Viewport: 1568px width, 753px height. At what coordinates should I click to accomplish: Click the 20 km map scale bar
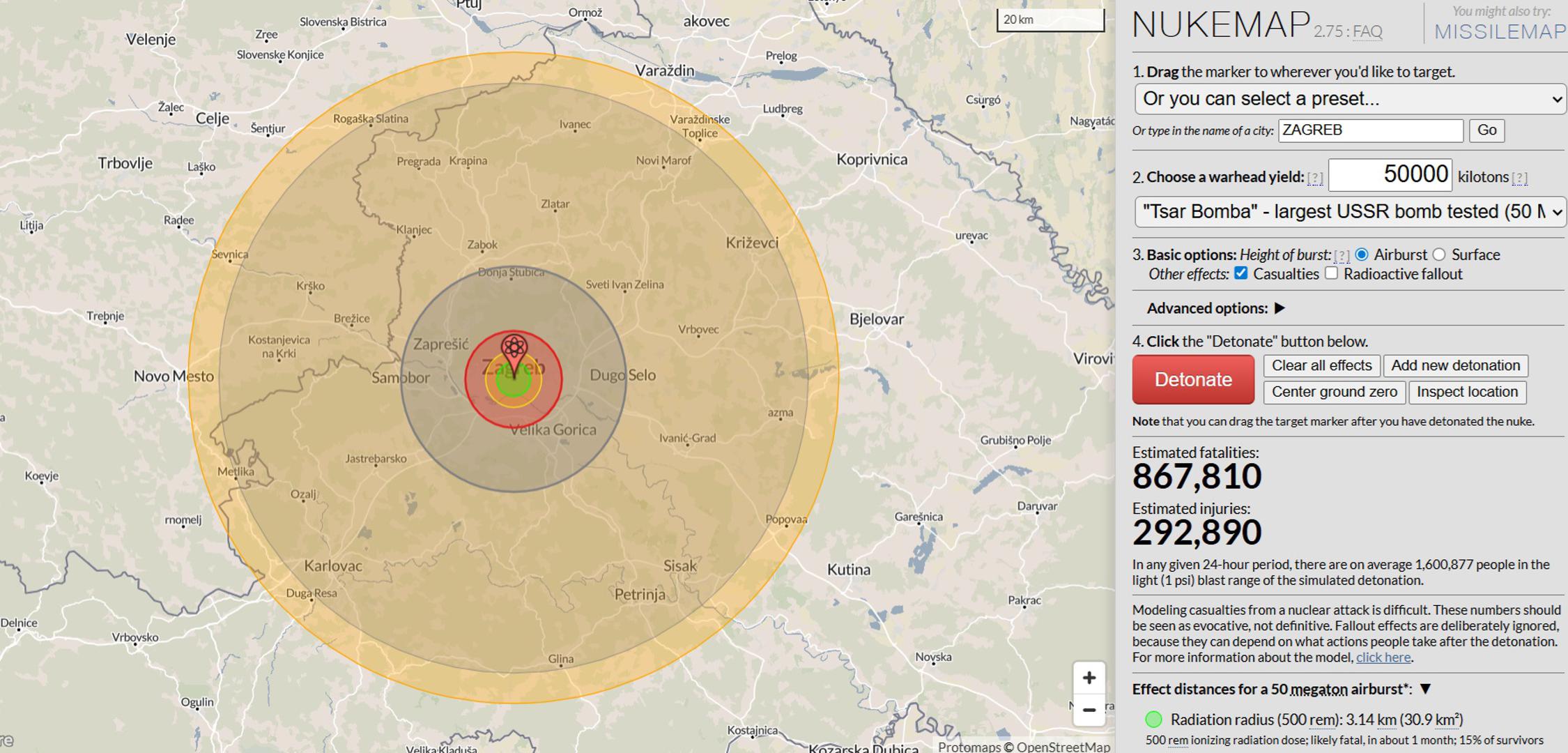(x=1050, y=20)
